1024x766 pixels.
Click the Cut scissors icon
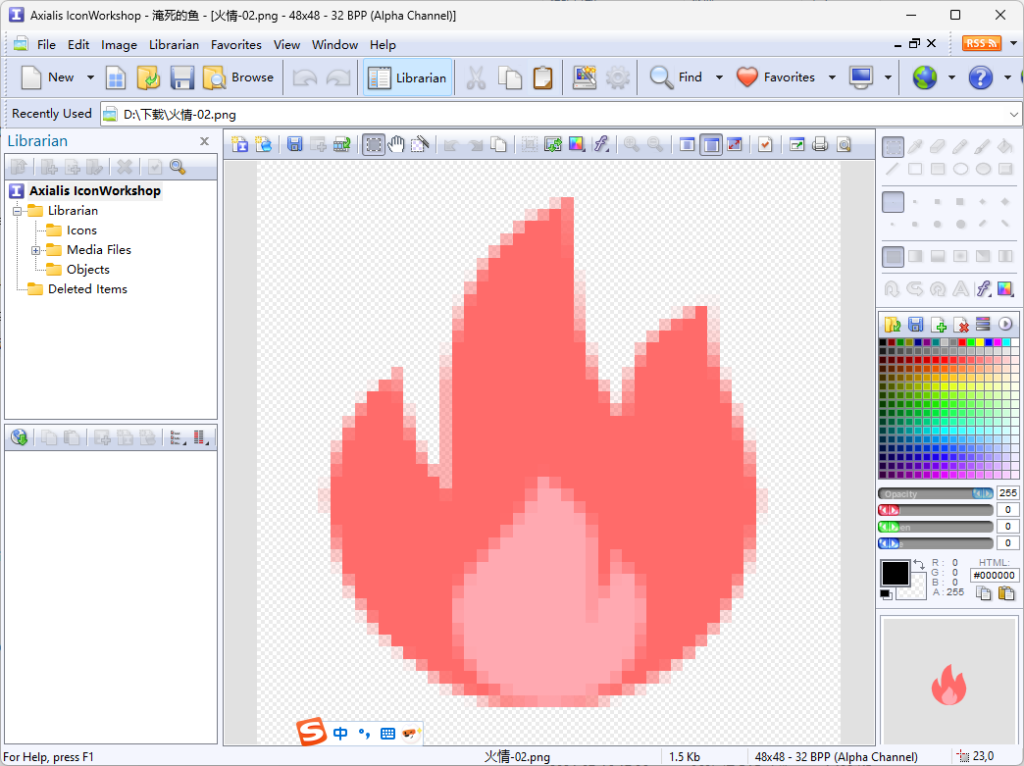[x=476, y=78]
